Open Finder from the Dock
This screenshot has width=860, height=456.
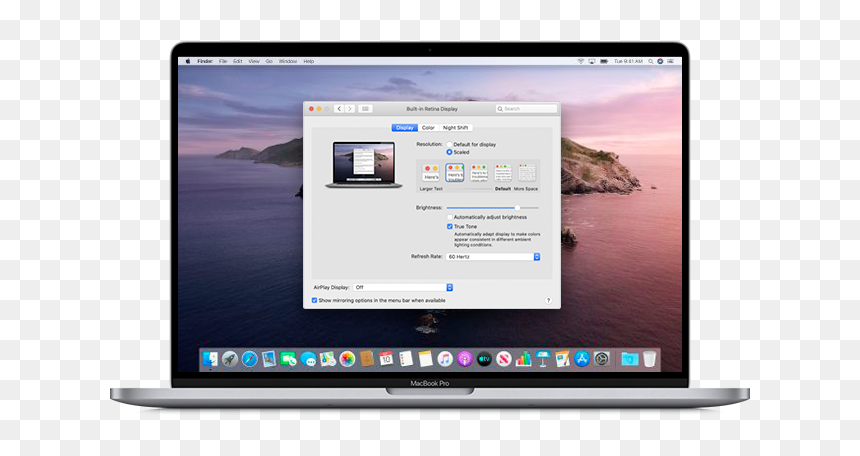tap(210, 359)
